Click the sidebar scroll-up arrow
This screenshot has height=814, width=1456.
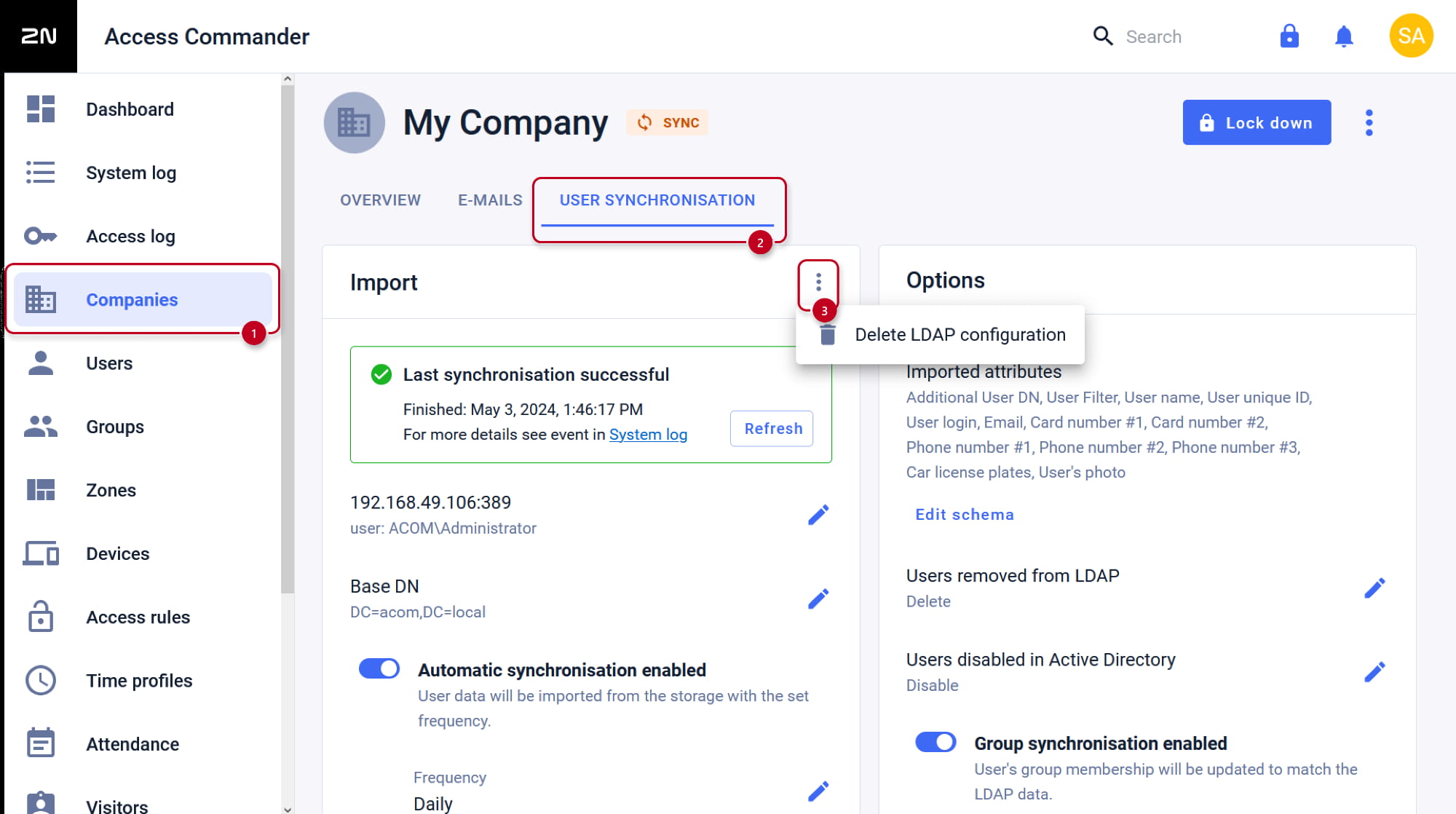click(x=288, y=79)
